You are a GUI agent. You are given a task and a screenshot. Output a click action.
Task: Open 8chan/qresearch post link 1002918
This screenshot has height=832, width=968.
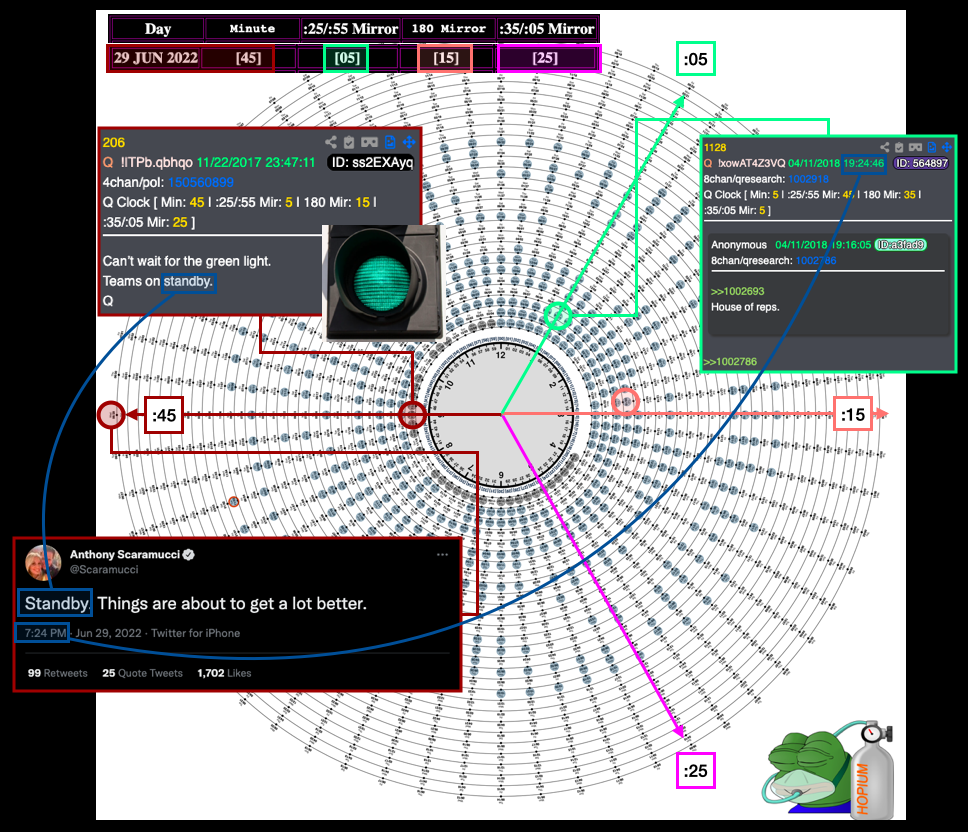(x=809, y=179)
